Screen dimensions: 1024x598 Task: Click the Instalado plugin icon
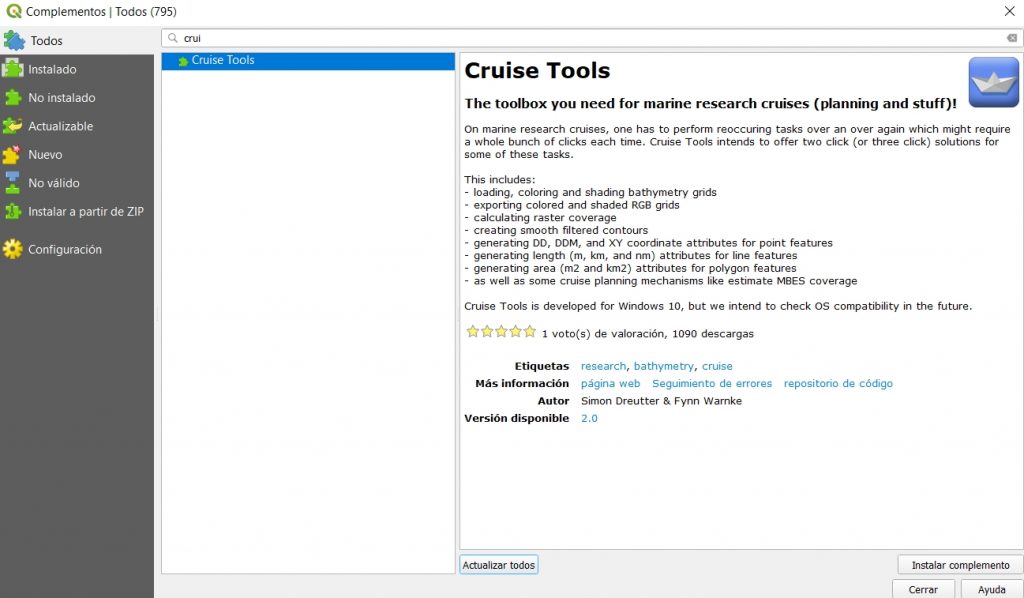click(13, 69)
